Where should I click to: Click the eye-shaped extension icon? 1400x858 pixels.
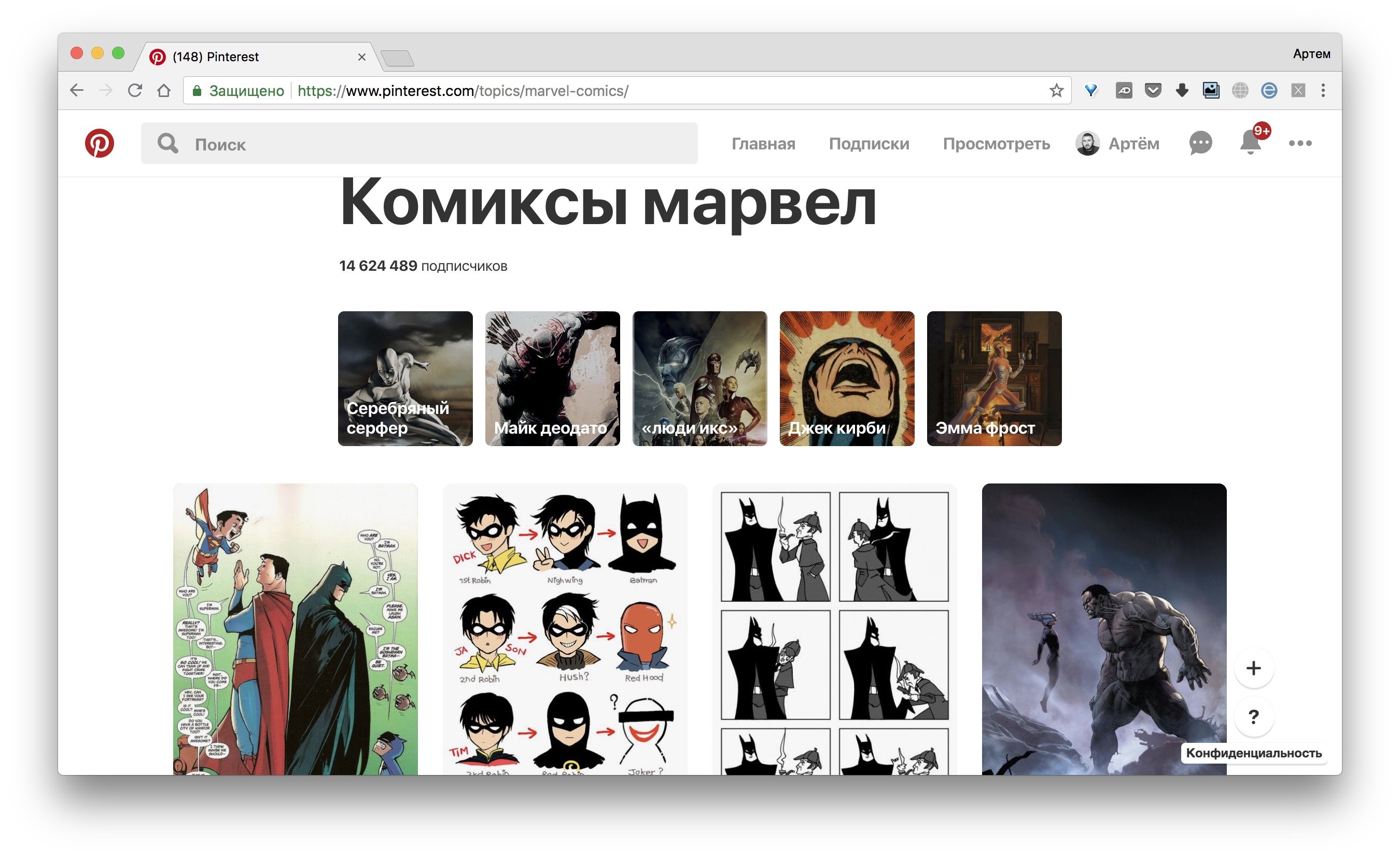click(x=1123, y=90)
